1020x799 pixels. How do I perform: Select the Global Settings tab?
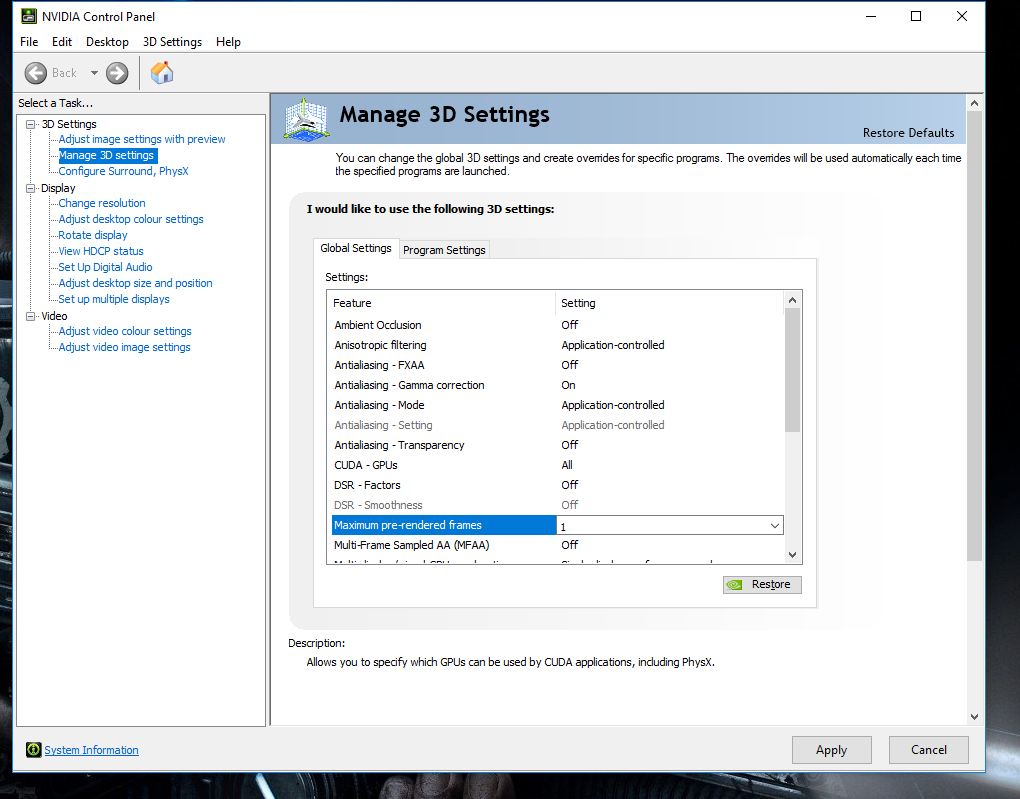(356, 248)
